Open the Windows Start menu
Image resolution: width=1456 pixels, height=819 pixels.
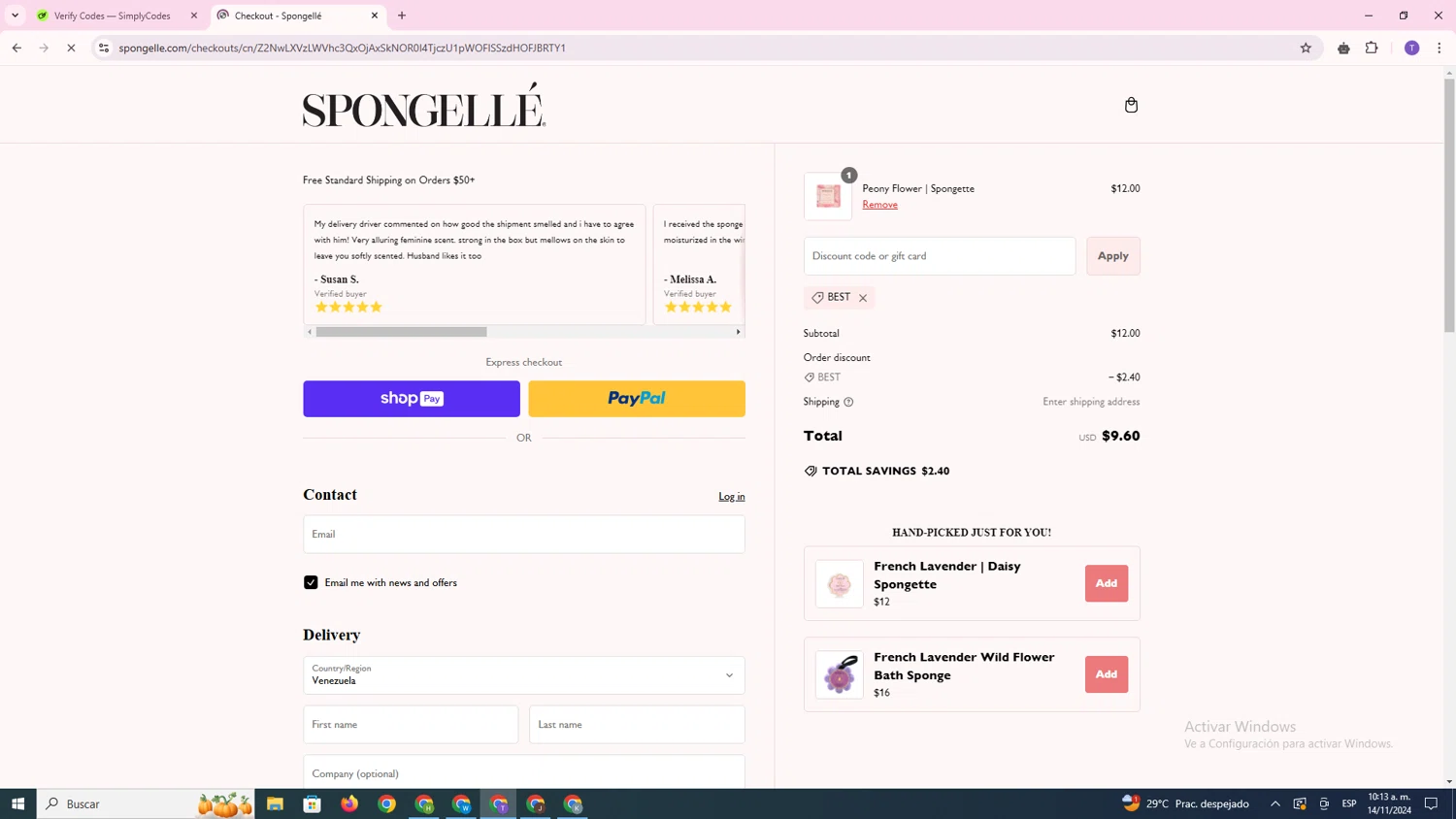pyautogui.click(x=17, y=803)
